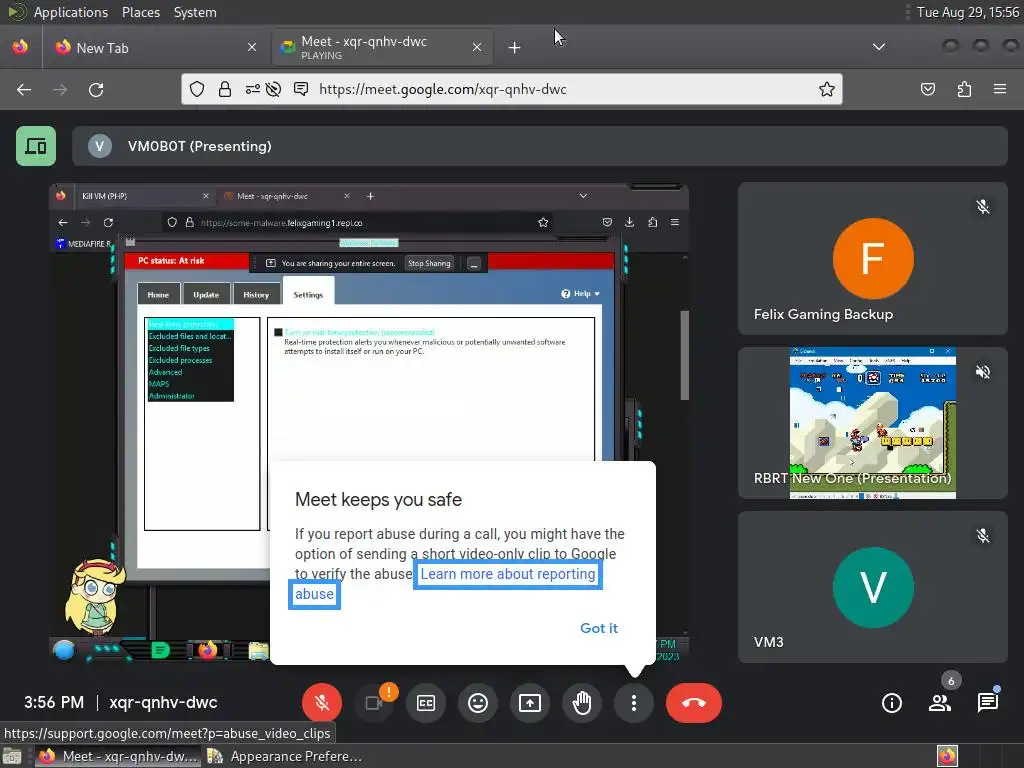Show the people list with 6 participants

[x=940, y=703]
